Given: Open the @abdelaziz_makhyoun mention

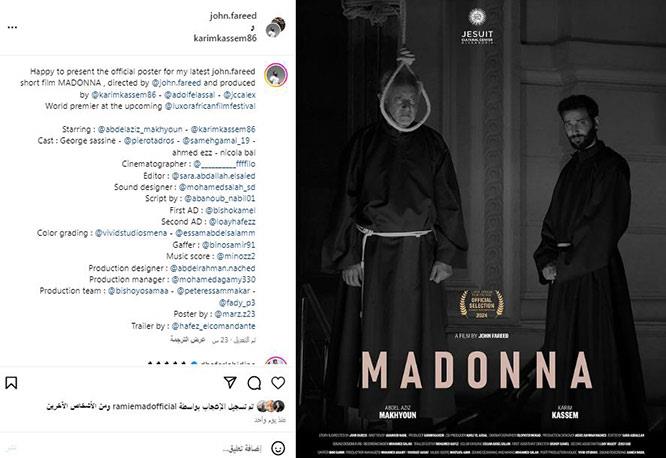Looking at the screenshot, I should [140, 129].
